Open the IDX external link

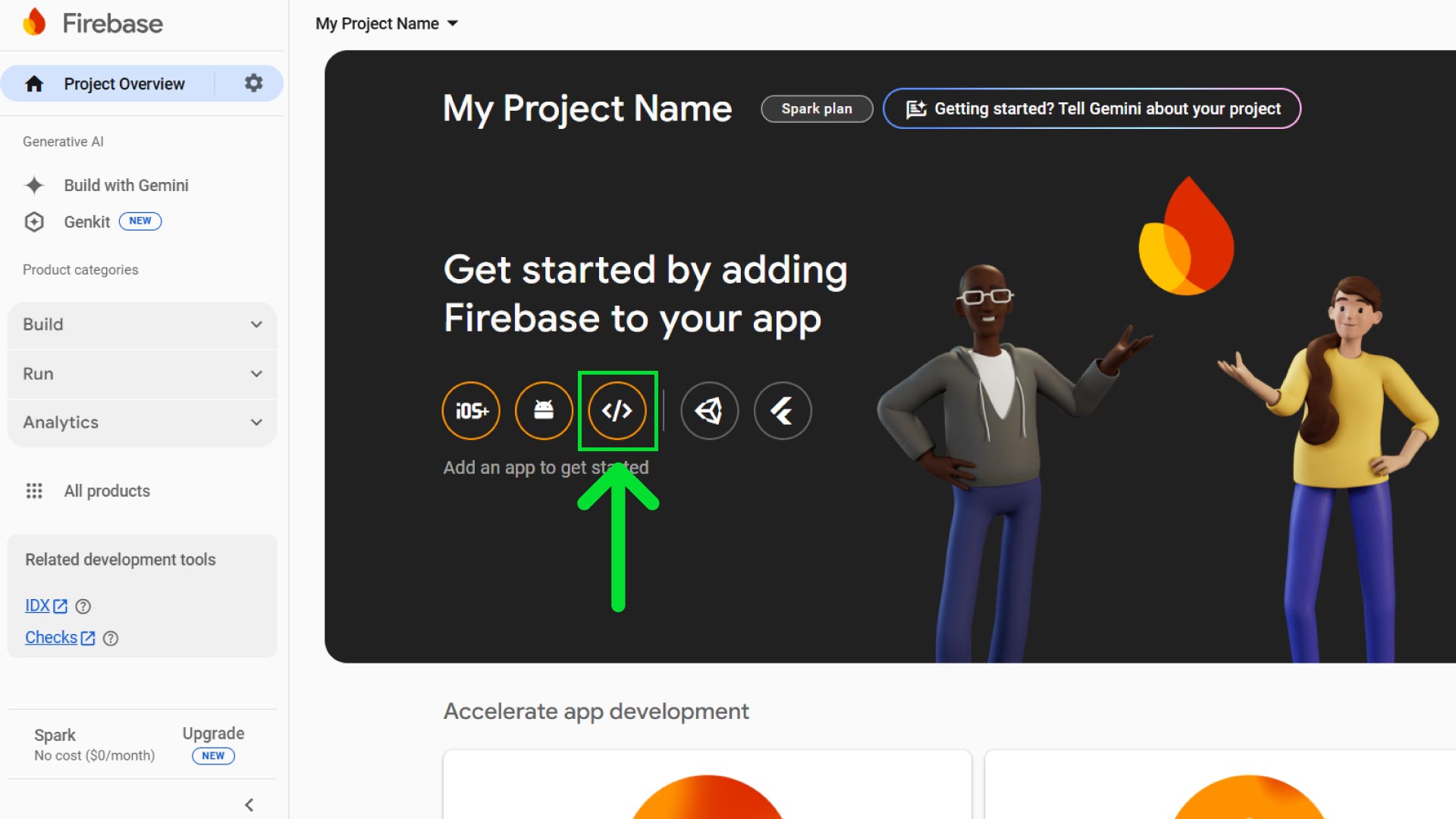coord(36,606)
